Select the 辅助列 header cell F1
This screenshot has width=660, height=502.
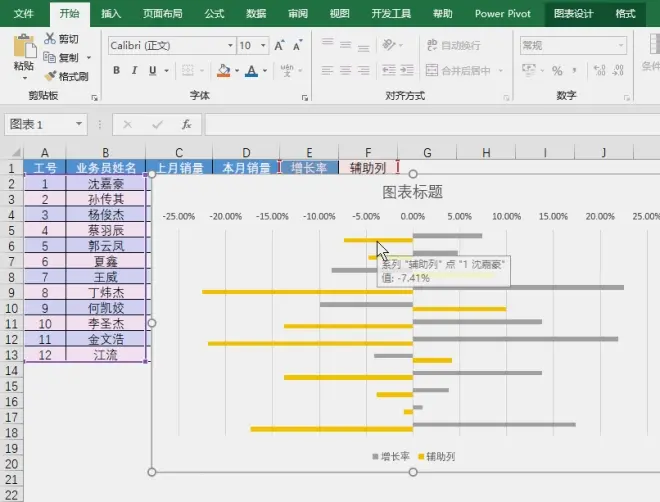(368, 168)
